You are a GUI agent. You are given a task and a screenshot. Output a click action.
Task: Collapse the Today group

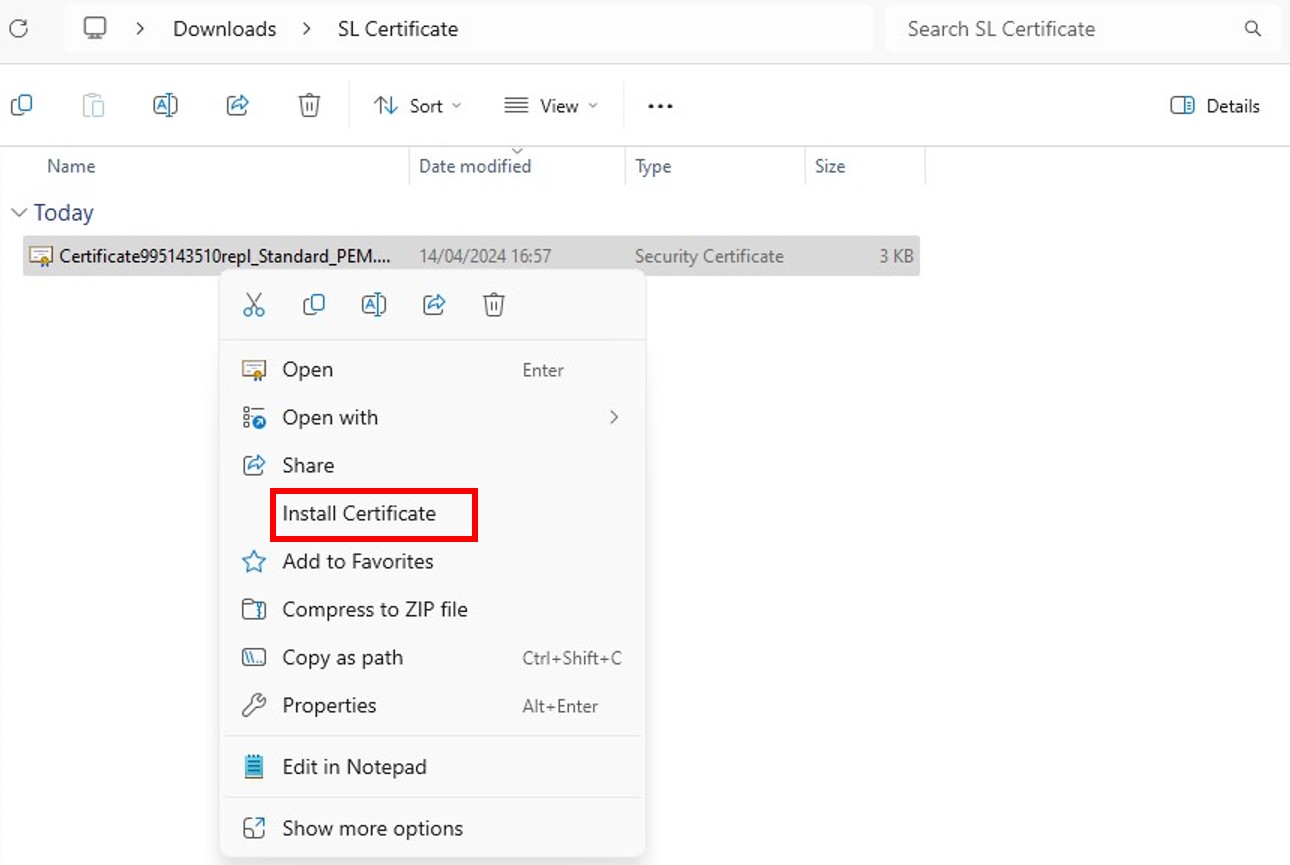[18, 212]
